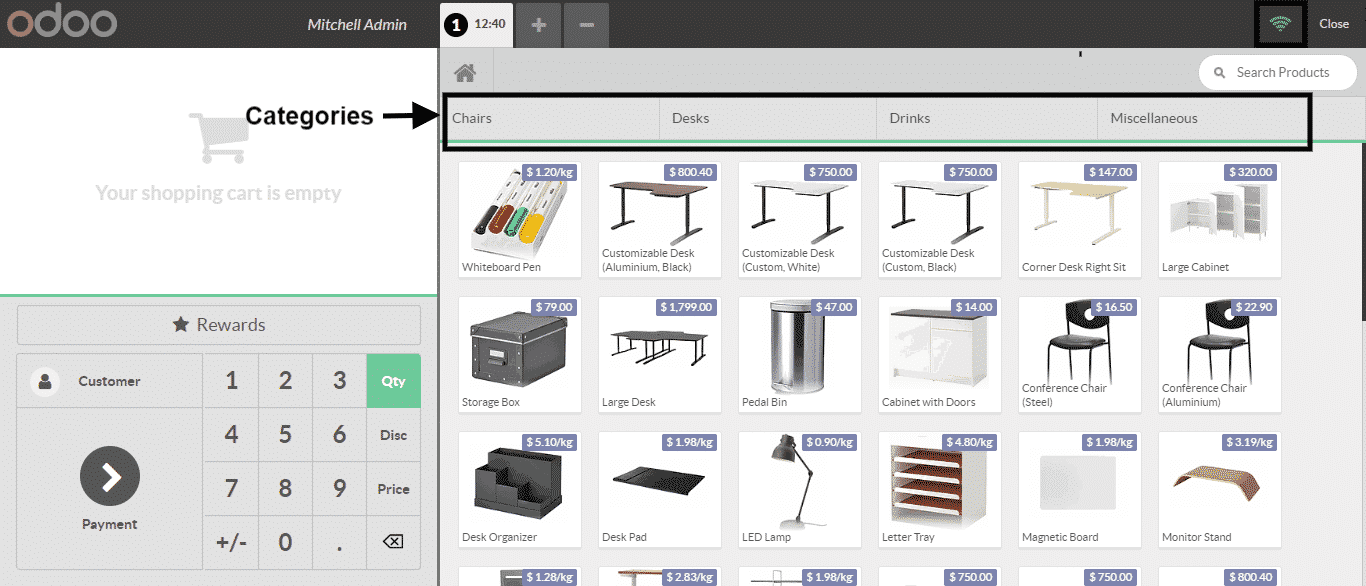Show the Miscellaneous category

point(1200,118)
